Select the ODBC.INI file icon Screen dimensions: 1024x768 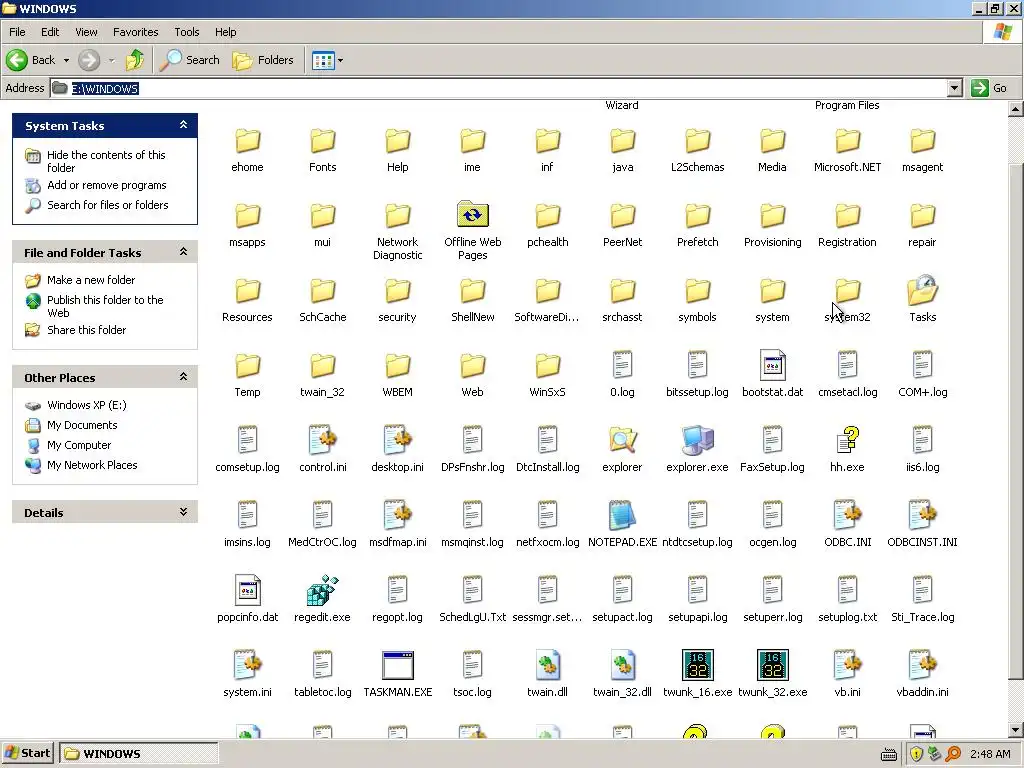(x=848, y=515)
